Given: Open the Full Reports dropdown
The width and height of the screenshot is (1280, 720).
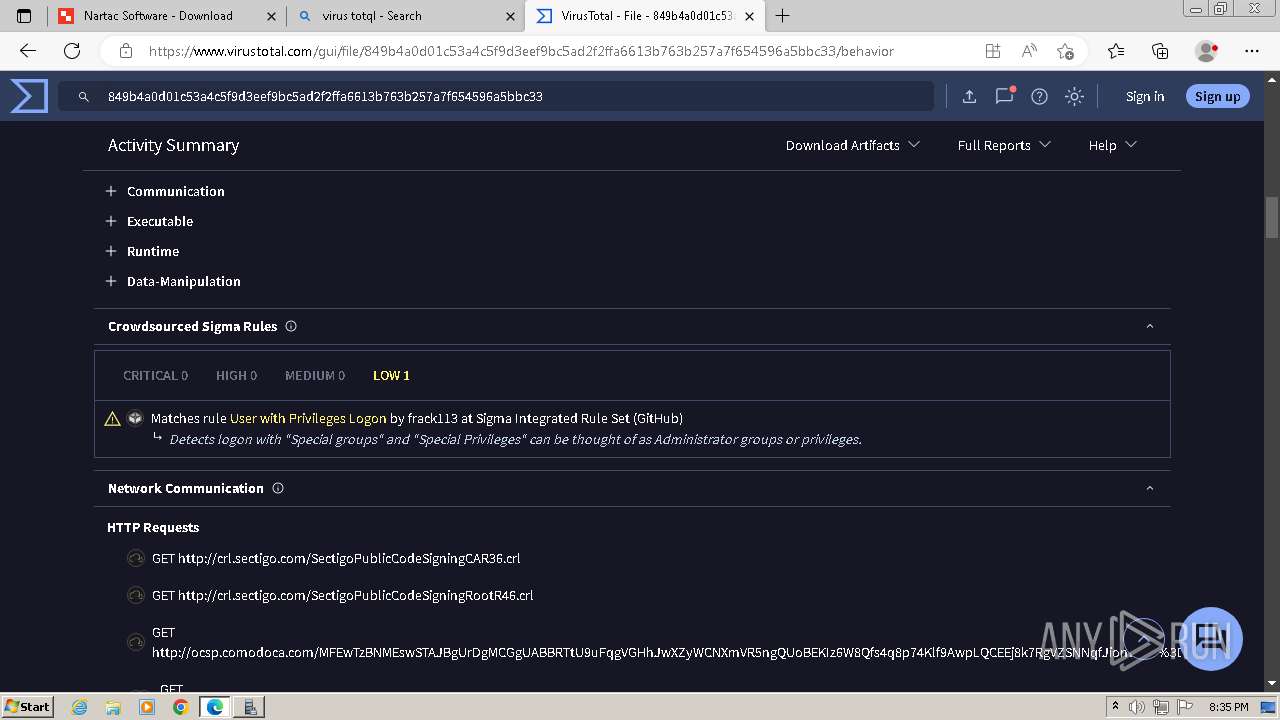Looking at the screenshot, I should pyautogui.click(x=1004, y=145).
